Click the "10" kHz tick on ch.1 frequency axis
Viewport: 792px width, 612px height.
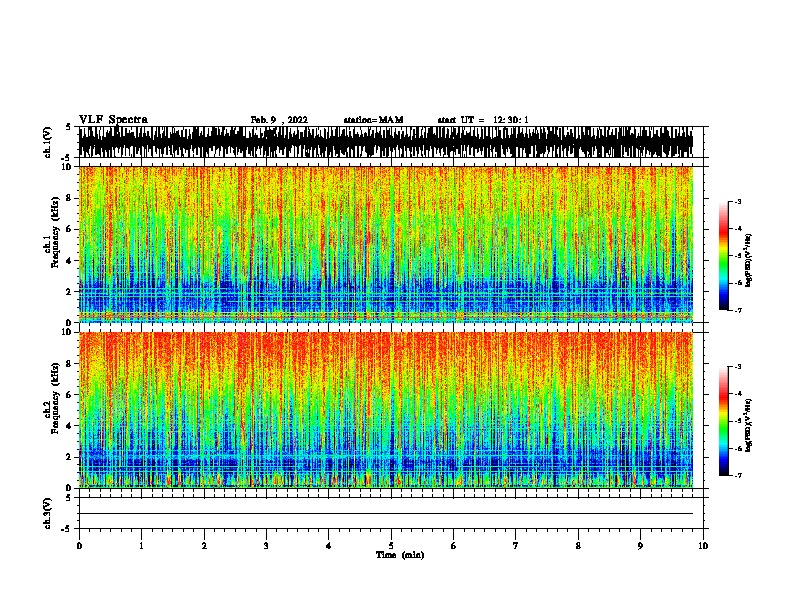coord(68,167)
